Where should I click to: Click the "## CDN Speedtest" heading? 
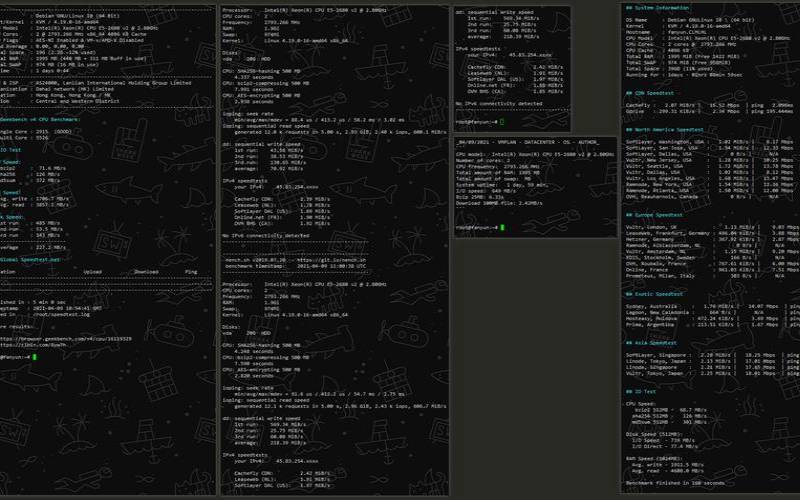pos(649,93)
